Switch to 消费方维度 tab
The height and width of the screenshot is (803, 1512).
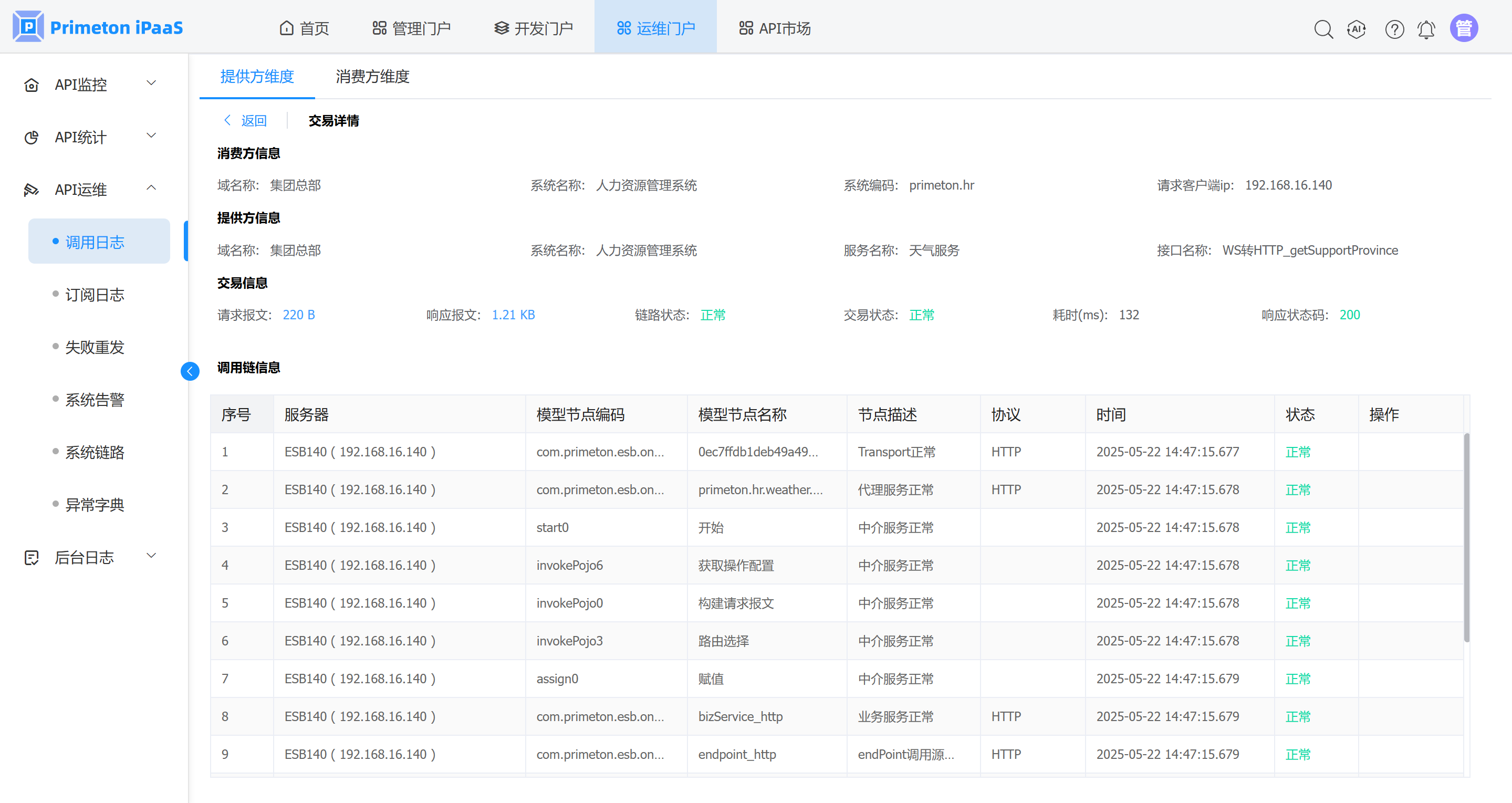click(372, 76)
